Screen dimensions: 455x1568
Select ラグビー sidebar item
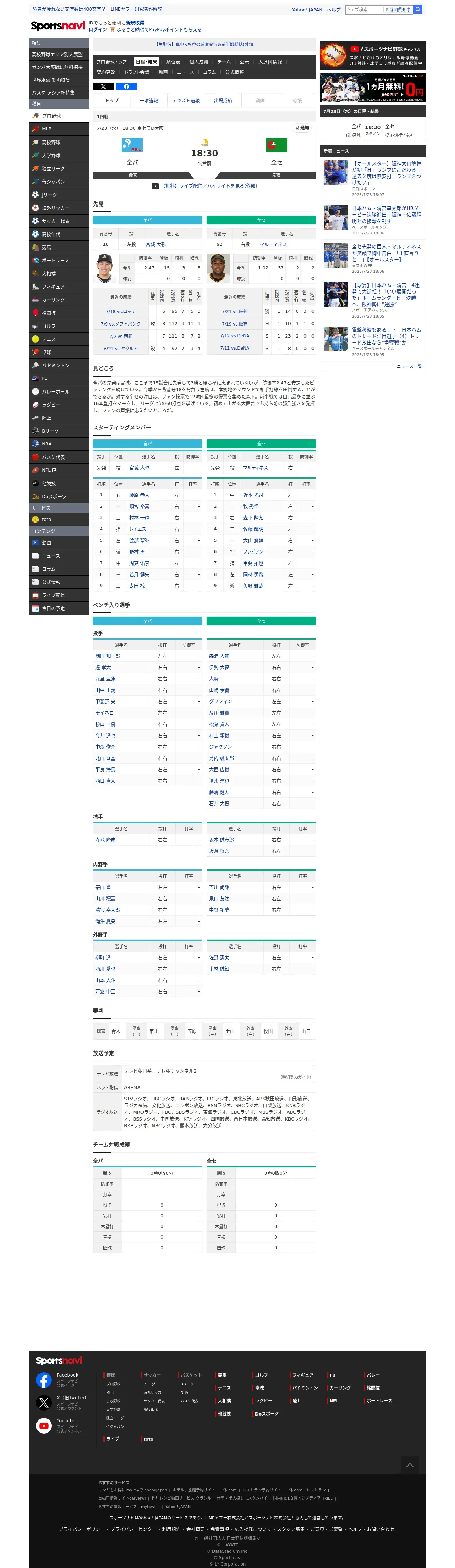pos(59,405)
